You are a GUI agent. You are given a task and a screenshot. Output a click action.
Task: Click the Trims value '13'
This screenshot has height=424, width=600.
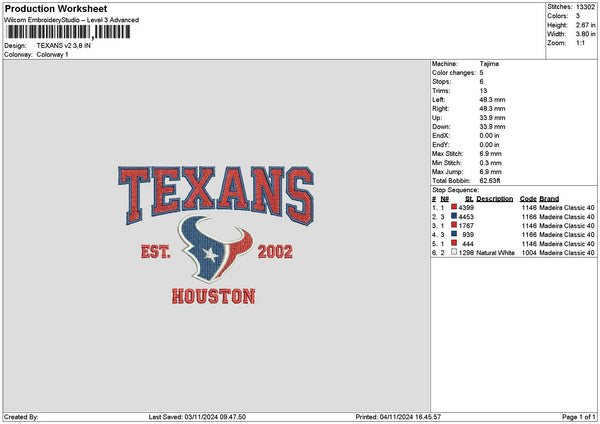(x=483, y=91)
